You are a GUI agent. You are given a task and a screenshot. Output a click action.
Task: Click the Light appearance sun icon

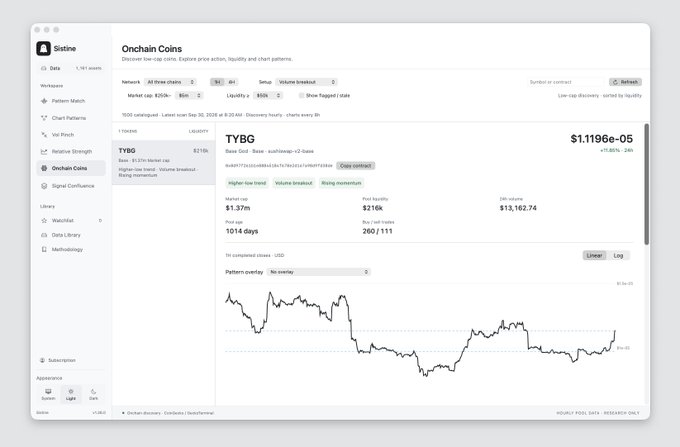tap(71, 392)
